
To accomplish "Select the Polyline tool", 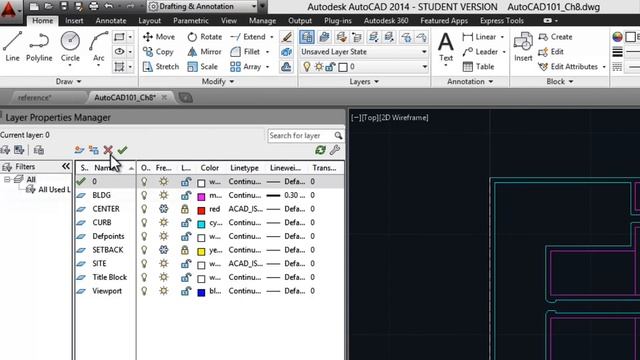I will tap(39, 46).
